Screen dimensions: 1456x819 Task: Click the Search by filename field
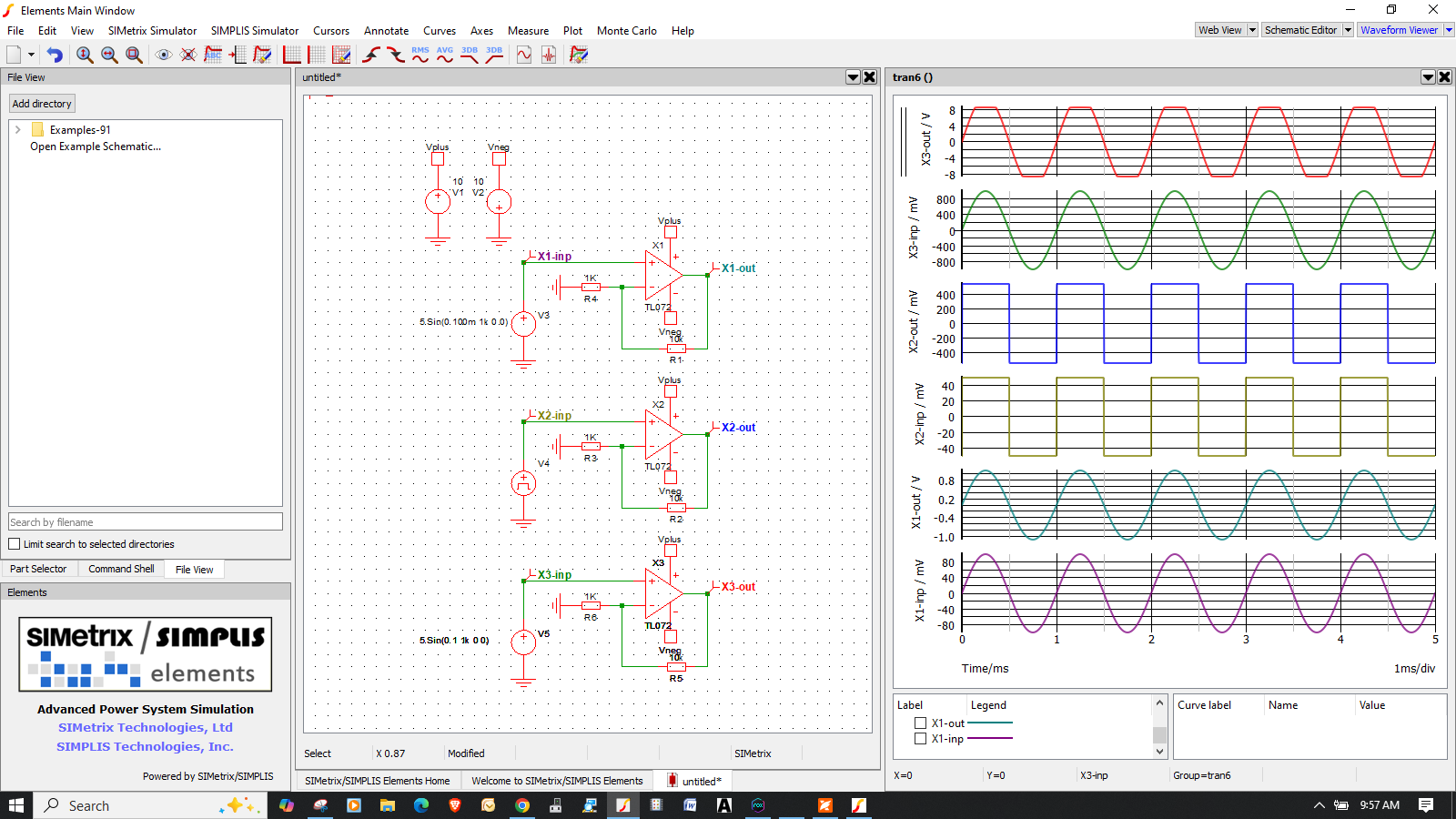click(x=146, y=521)
